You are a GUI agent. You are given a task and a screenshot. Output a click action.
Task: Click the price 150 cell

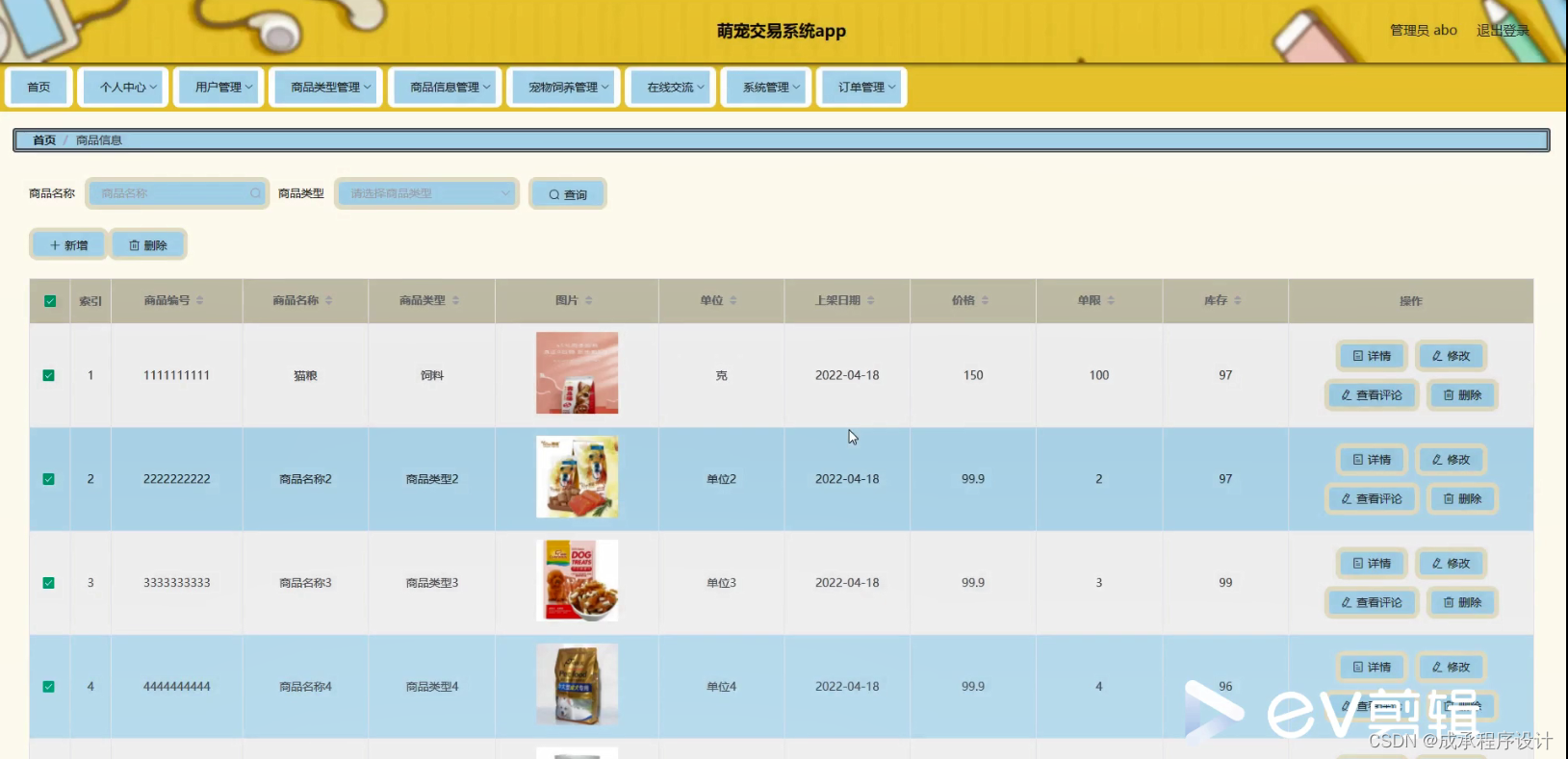(x=973, y=375)
